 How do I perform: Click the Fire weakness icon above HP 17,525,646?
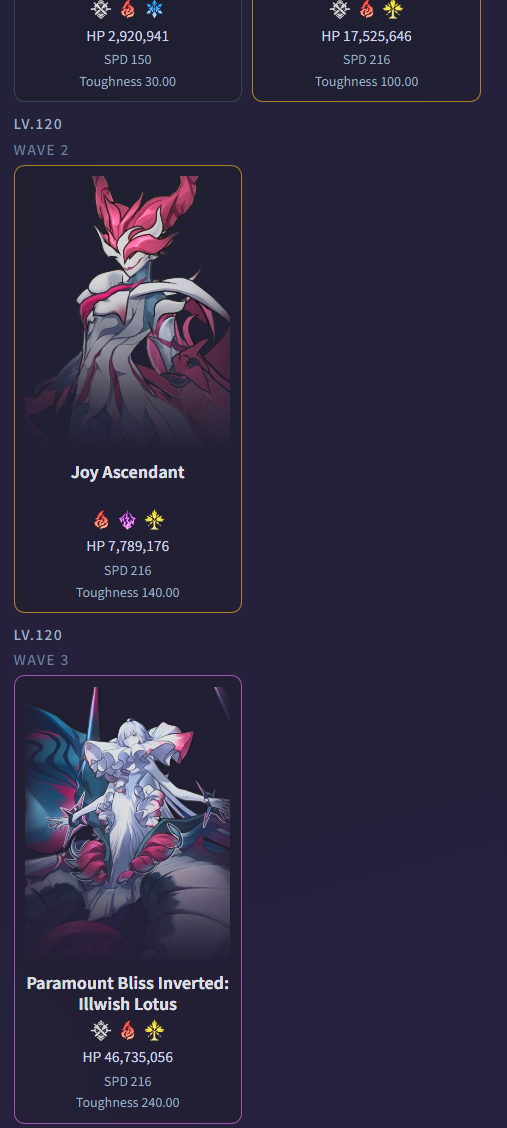(x=366, y=9)
